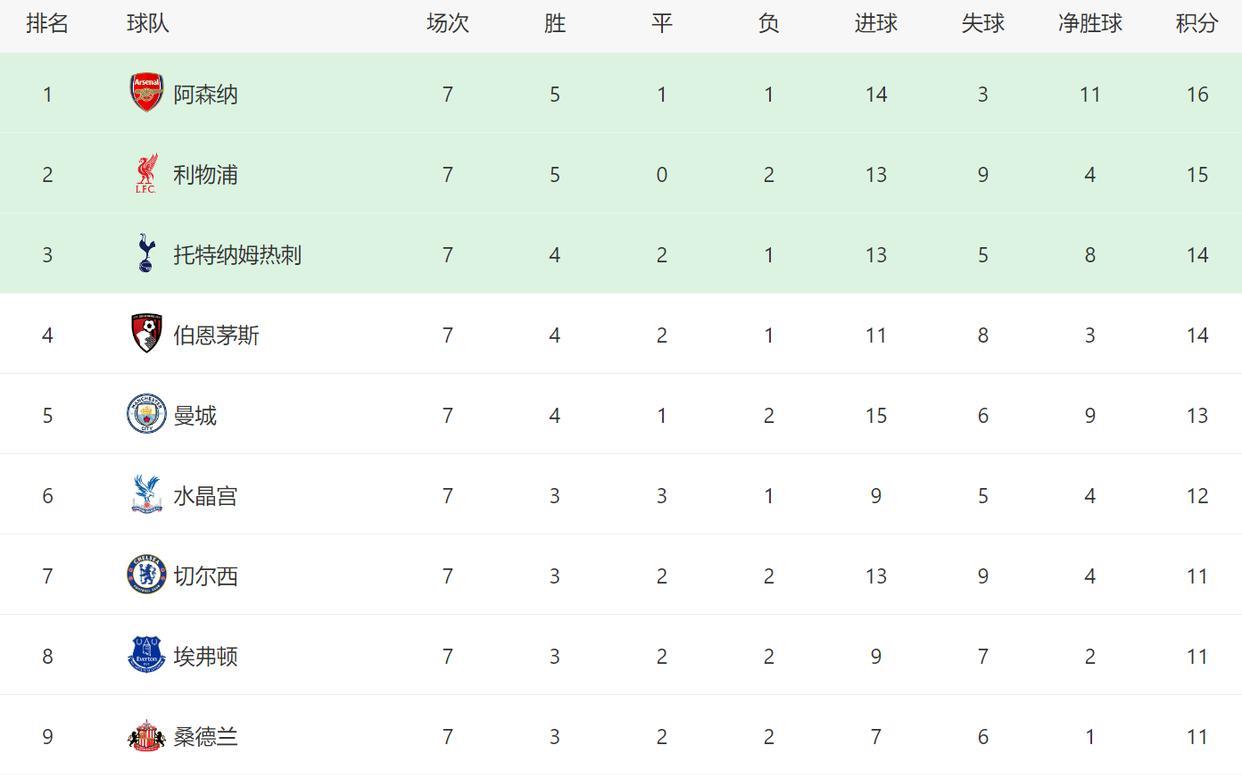Image resolution: width=1242 pixels, height=775 pixels.
Task: Select the 曼城 team name
Action: click(195, 415)
